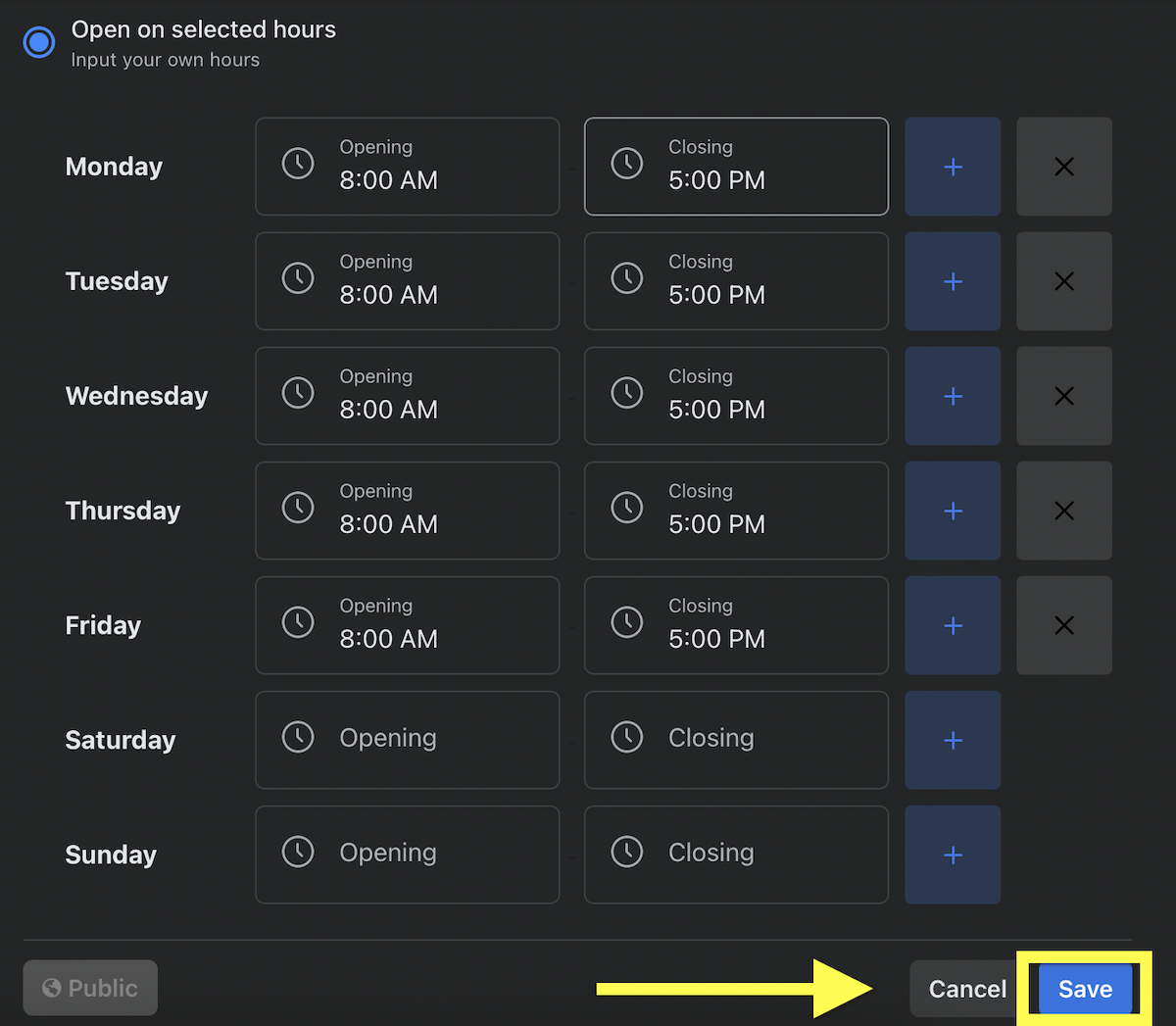Click the Public audience button

(x=90, y=988)
